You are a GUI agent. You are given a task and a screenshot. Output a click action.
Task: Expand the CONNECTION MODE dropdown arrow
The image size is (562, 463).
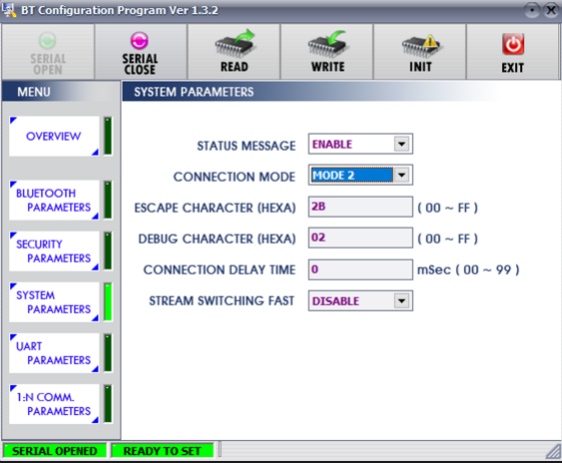pyautogui.click(x=401, y=175)
